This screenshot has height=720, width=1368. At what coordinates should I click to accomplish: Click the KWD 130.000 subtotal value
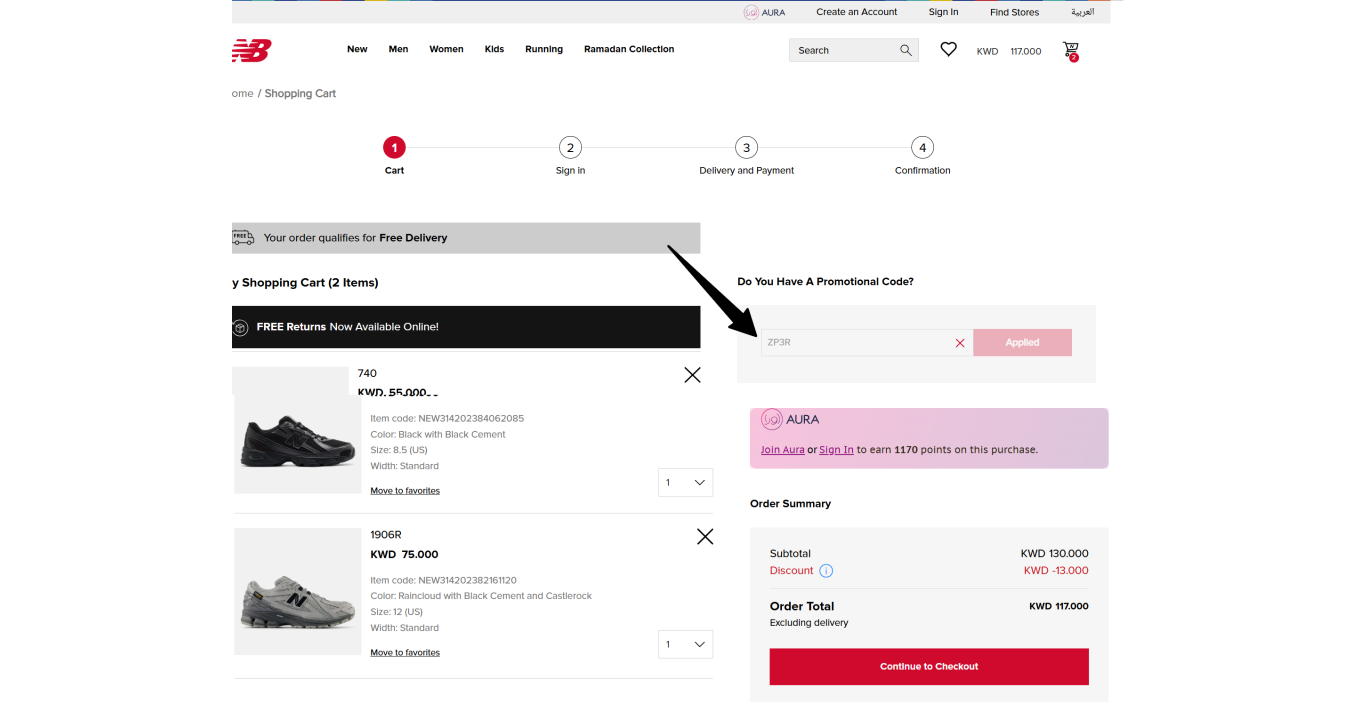1054,553
